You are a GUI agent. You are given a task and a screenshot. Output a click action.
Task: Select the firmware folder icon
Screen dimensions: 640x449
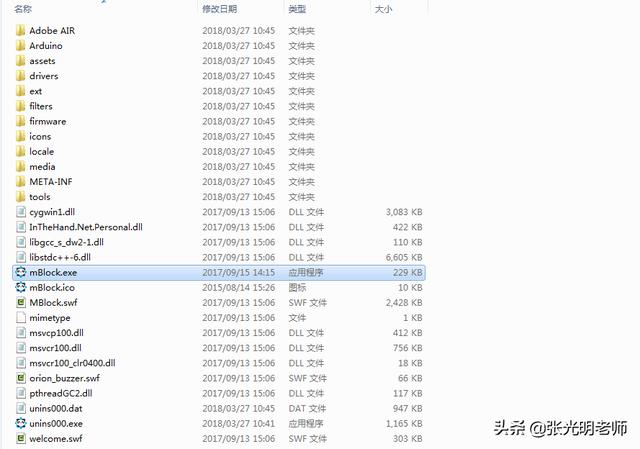pyautogui.click(x=20, y=121)
